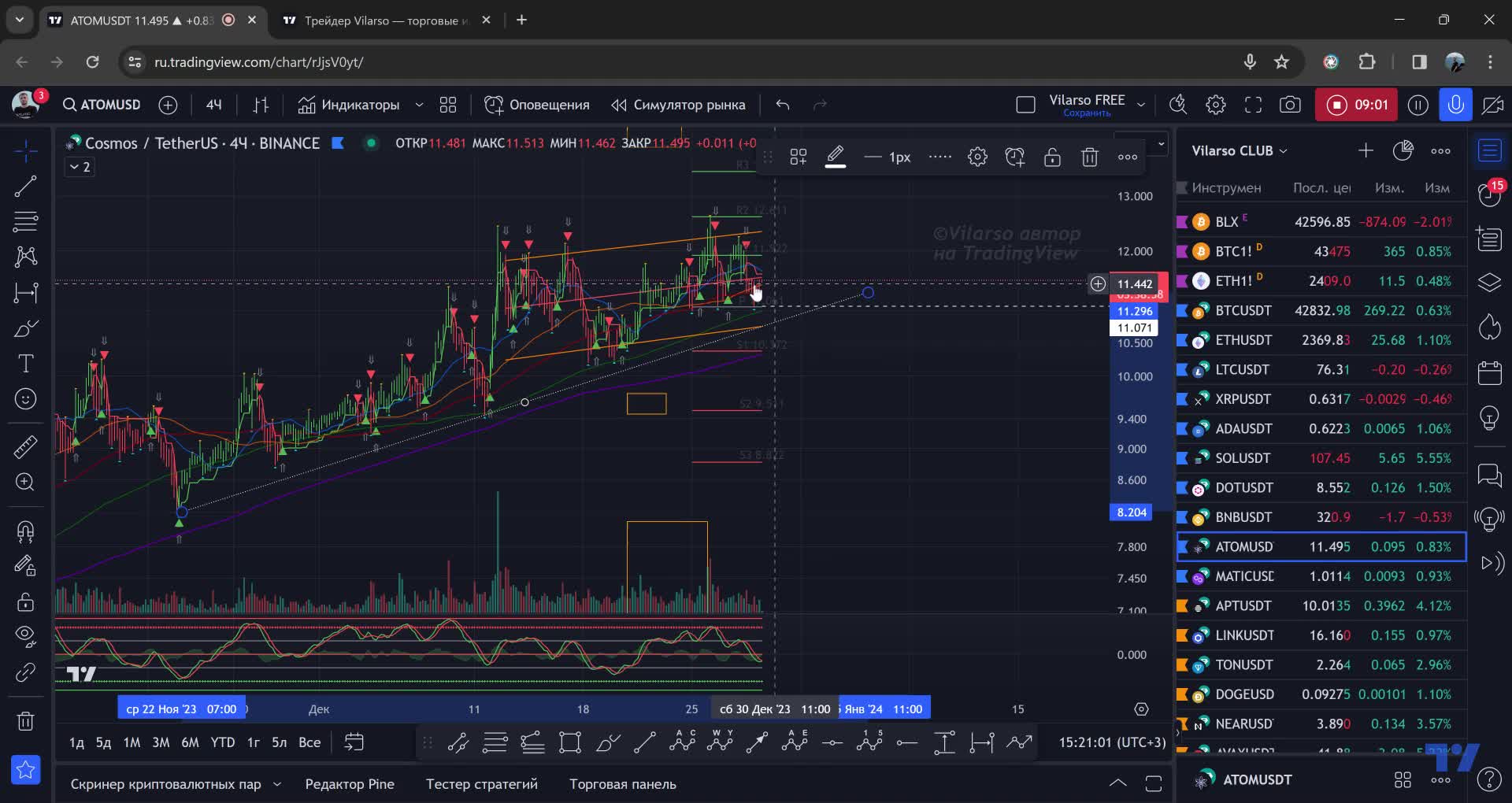Viewport: 1512px width, 803px height.
Task: Open Скринер криптовалютных пар panel
Action: tap(165, 784)
